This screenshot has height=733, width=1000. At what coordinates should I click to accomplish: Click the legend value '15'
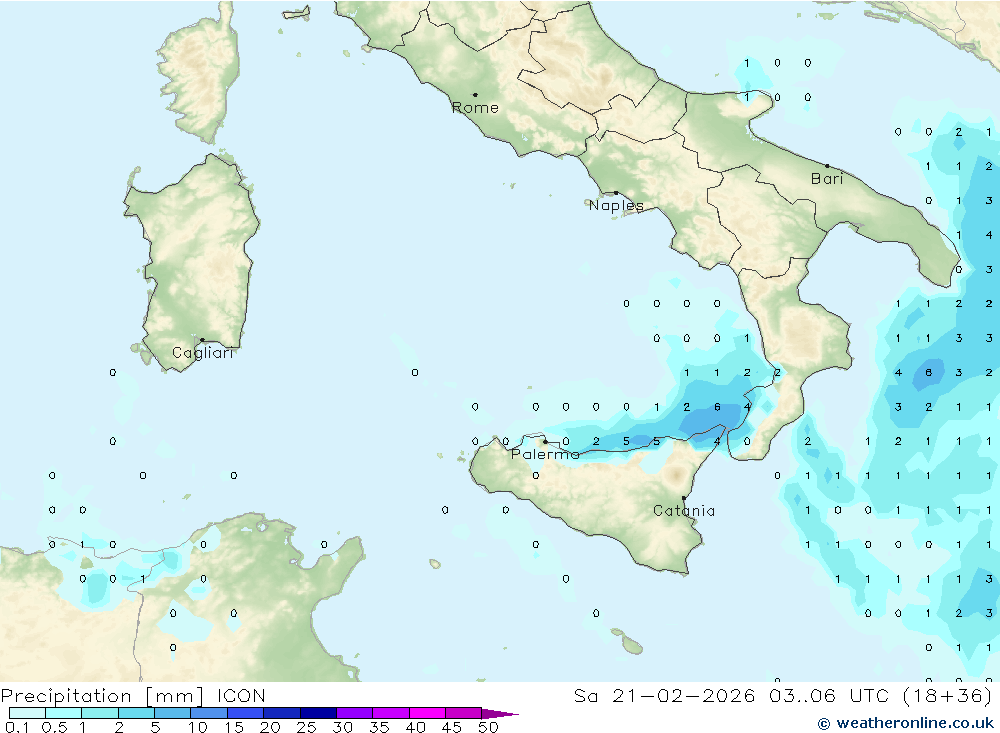coord(234,727)
